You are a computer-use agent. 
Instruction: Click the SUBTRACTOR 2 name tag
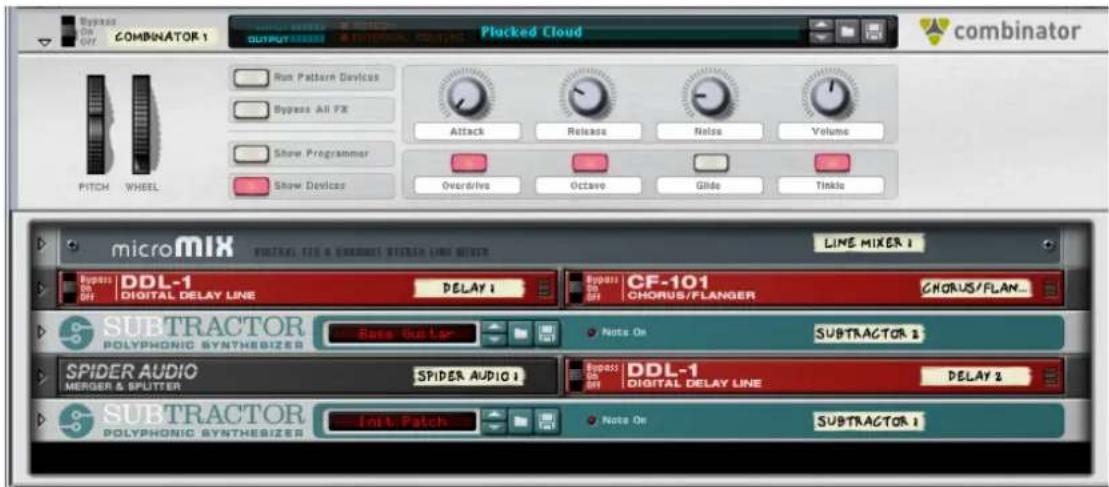coord(869,334)
